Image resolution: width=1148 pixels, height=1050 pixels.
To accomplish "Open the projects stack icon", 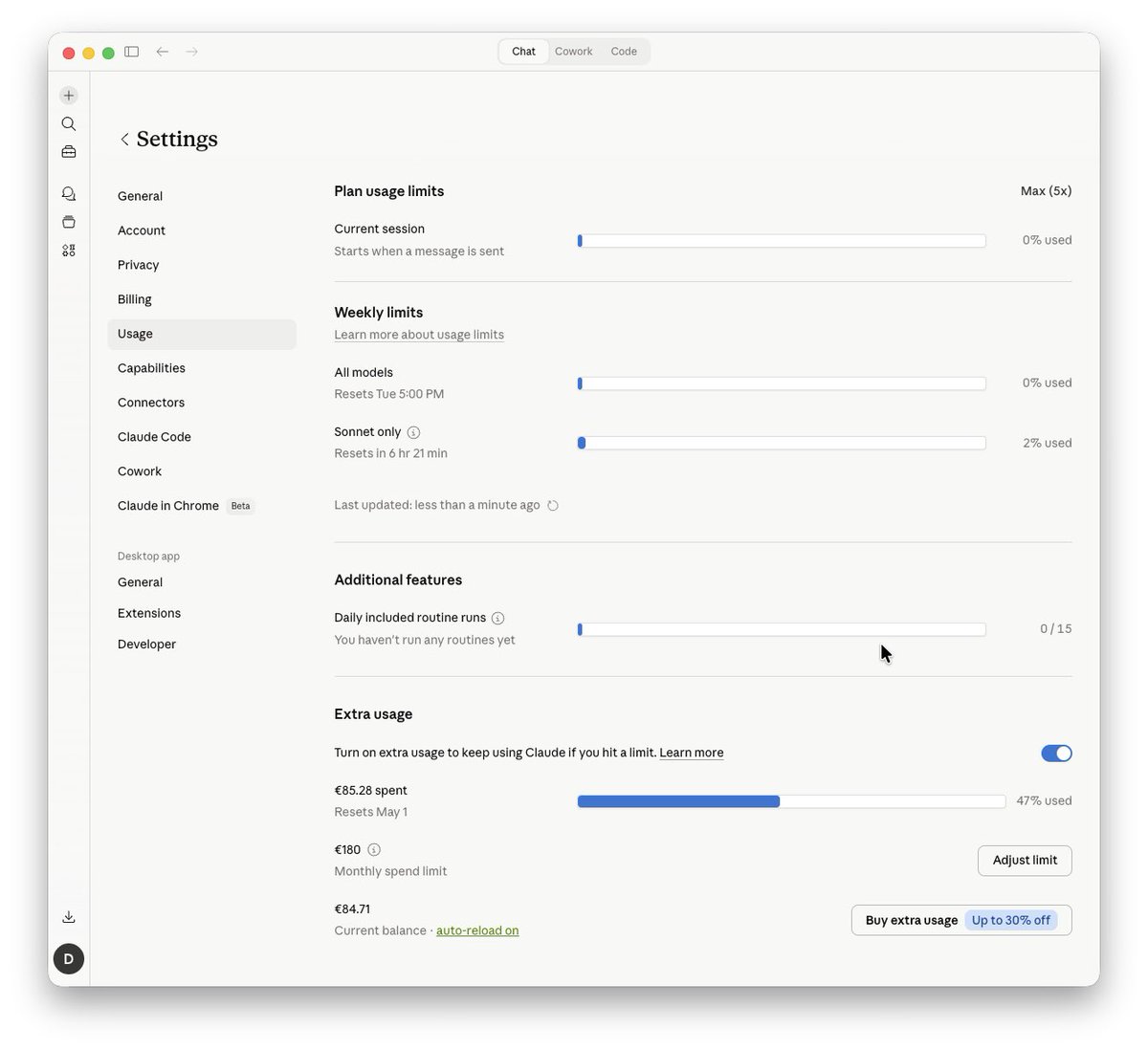I will click(69, 222).
